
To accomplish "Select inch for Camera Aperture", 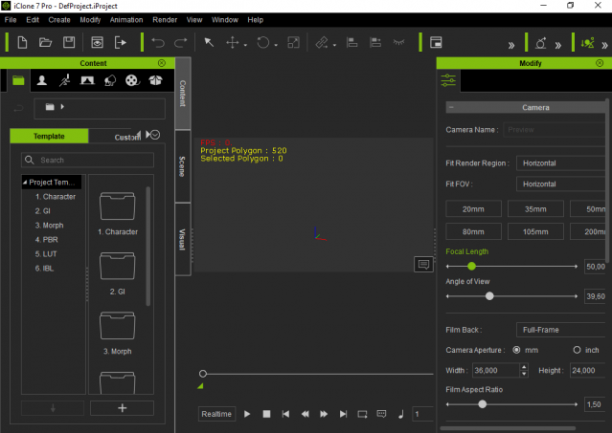I will pyautogui.click(x=577, y=350).
